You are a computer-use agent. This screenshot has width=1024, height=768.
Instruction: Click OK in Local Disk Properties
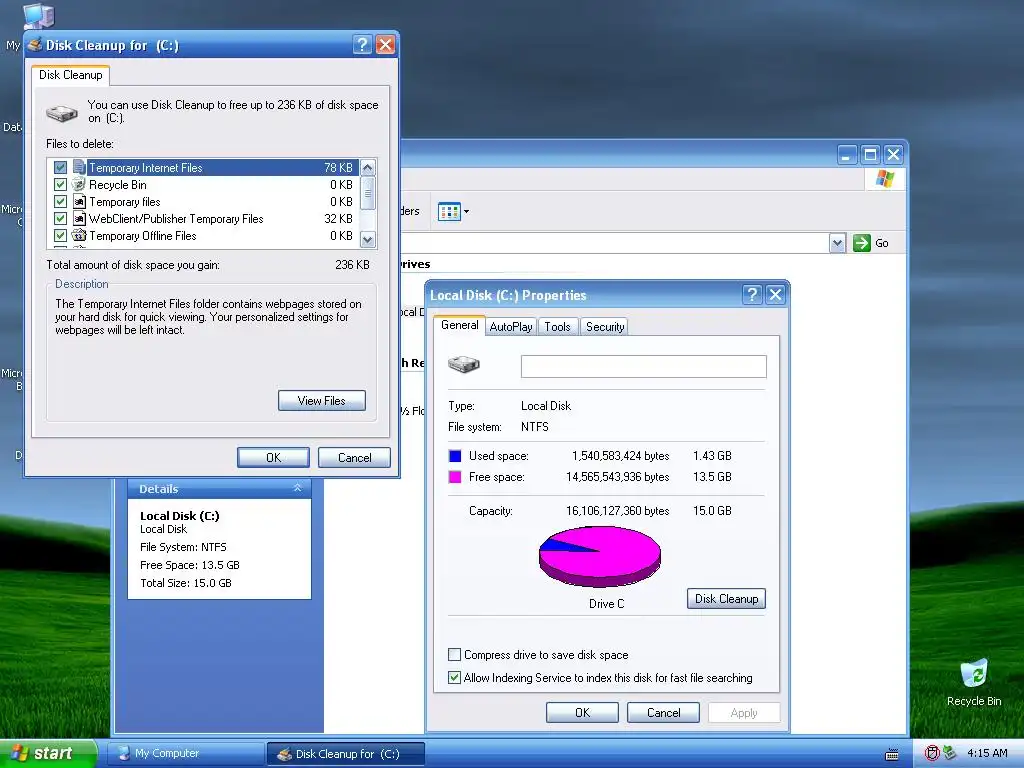tap(582, 712)
